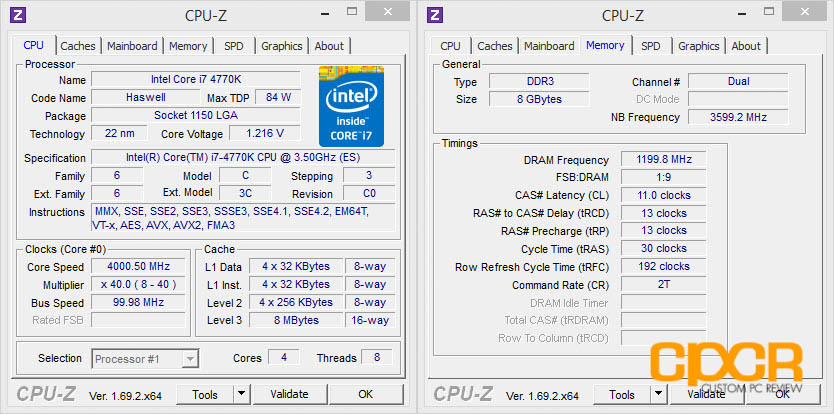Click Package value Socket 1150 LGA

196,115
